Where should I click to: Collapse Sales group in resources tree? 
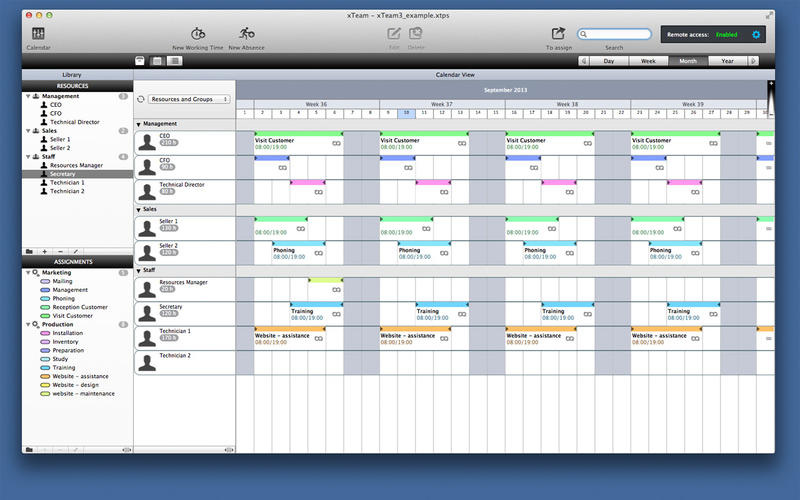click(x=28, y=131)
